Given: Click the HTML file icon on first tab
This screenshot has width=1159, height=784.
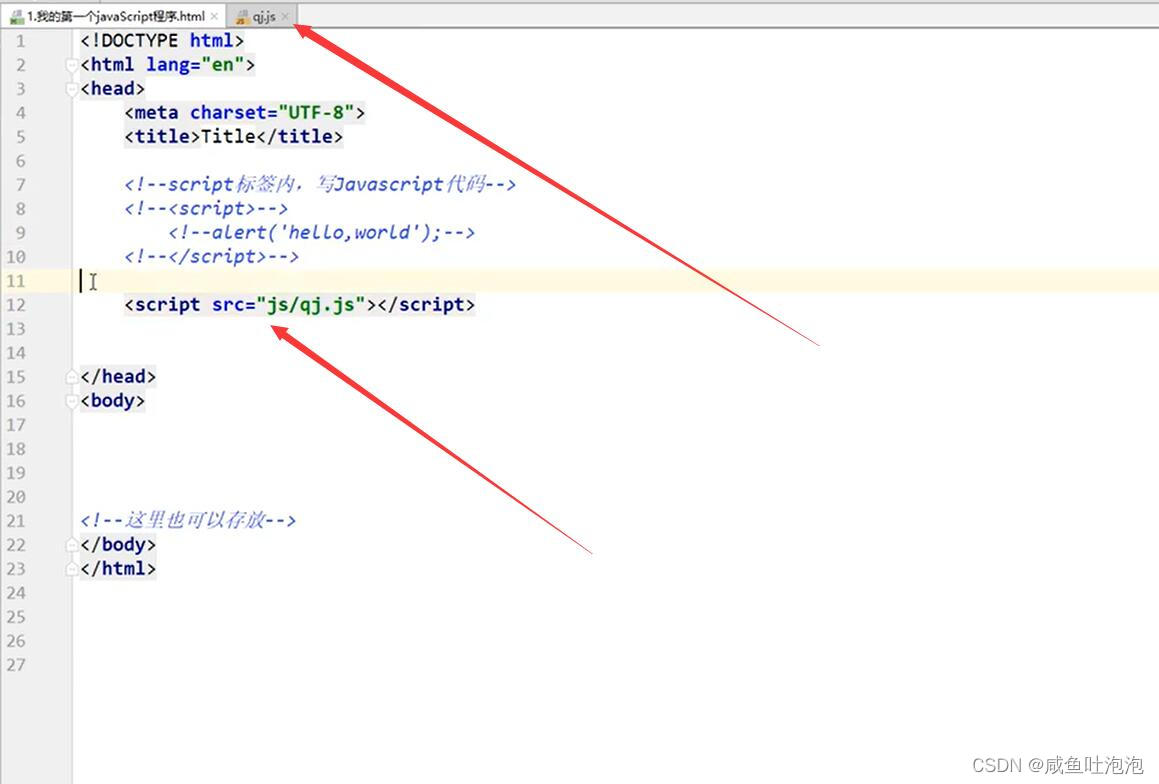Looking at the screenshot, I should (x=17, y=16).
